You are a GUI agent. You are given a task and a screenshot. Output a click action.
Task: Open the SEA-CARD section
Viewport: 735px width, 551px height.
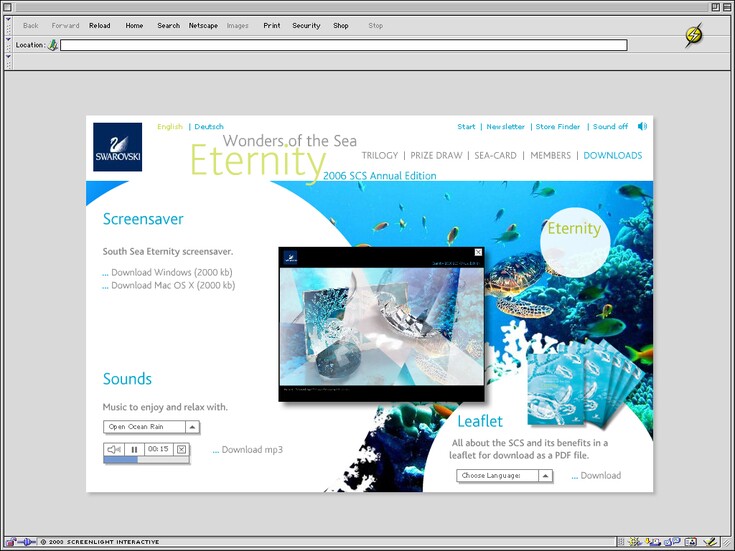tap(495, 155)
